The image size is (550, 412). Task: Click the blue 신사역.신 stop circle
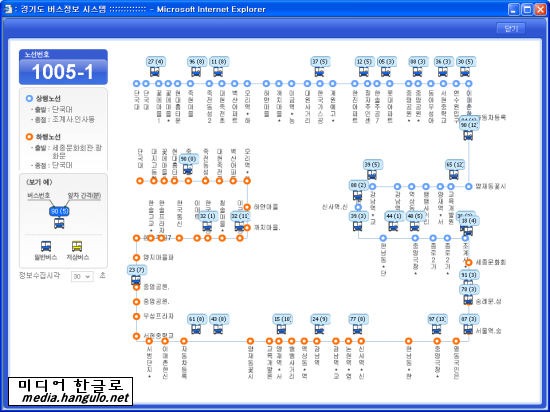point(358,207)
